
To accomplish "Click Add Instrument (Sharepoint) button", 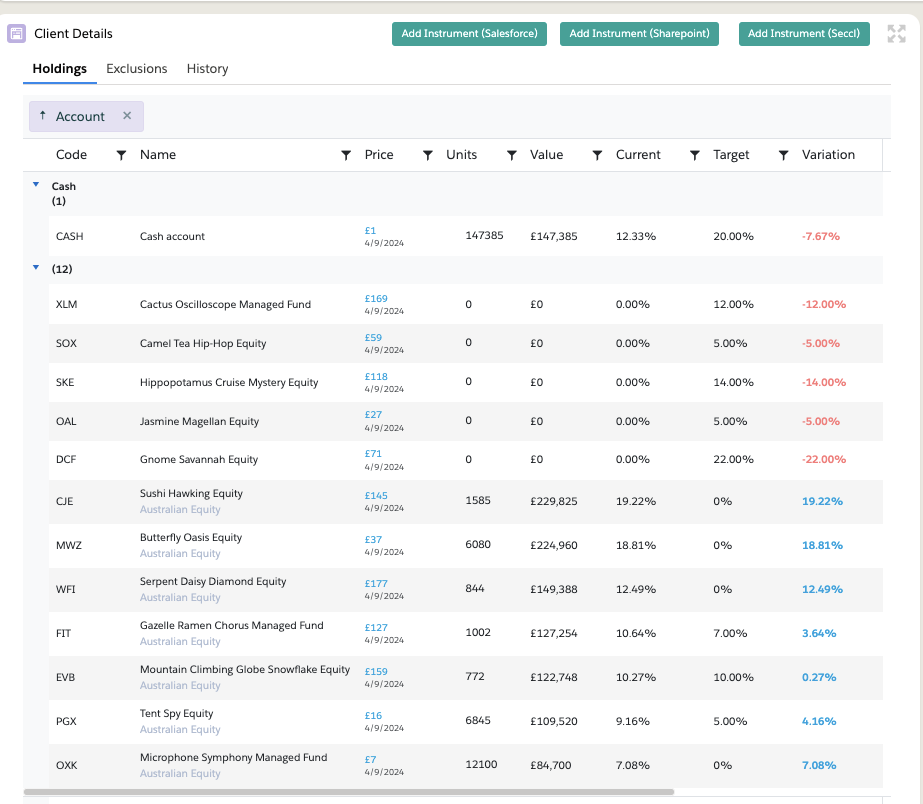I will click(639, 34).
